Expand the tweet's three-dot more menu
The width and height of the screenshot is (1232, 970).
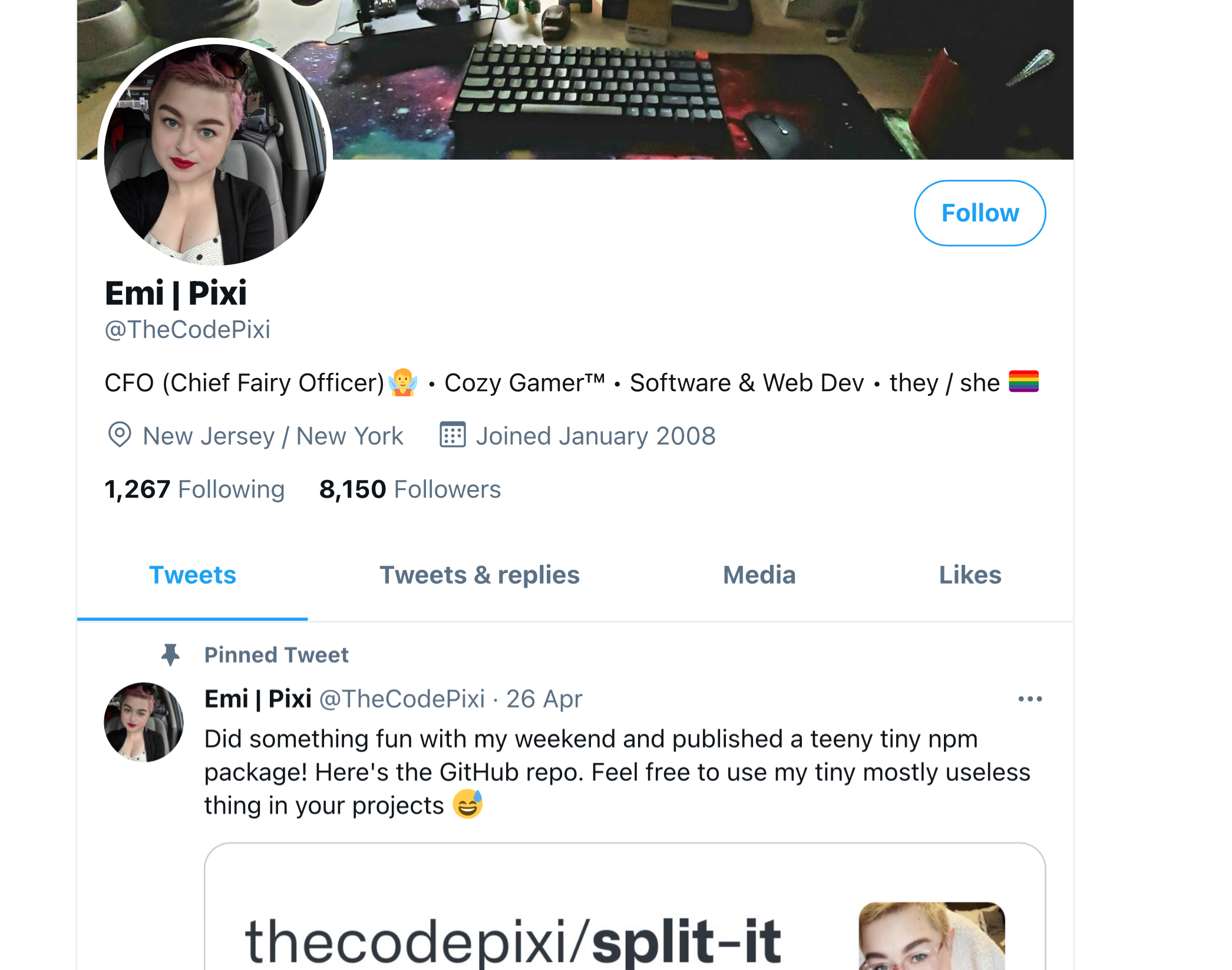pyautogui.click(x=1030, y=699)
